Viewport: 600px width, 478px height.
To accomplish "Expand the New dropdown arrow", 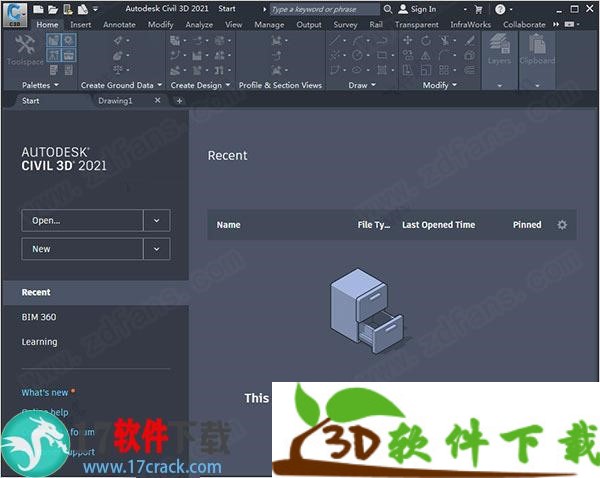I will [x=157, y=249].
